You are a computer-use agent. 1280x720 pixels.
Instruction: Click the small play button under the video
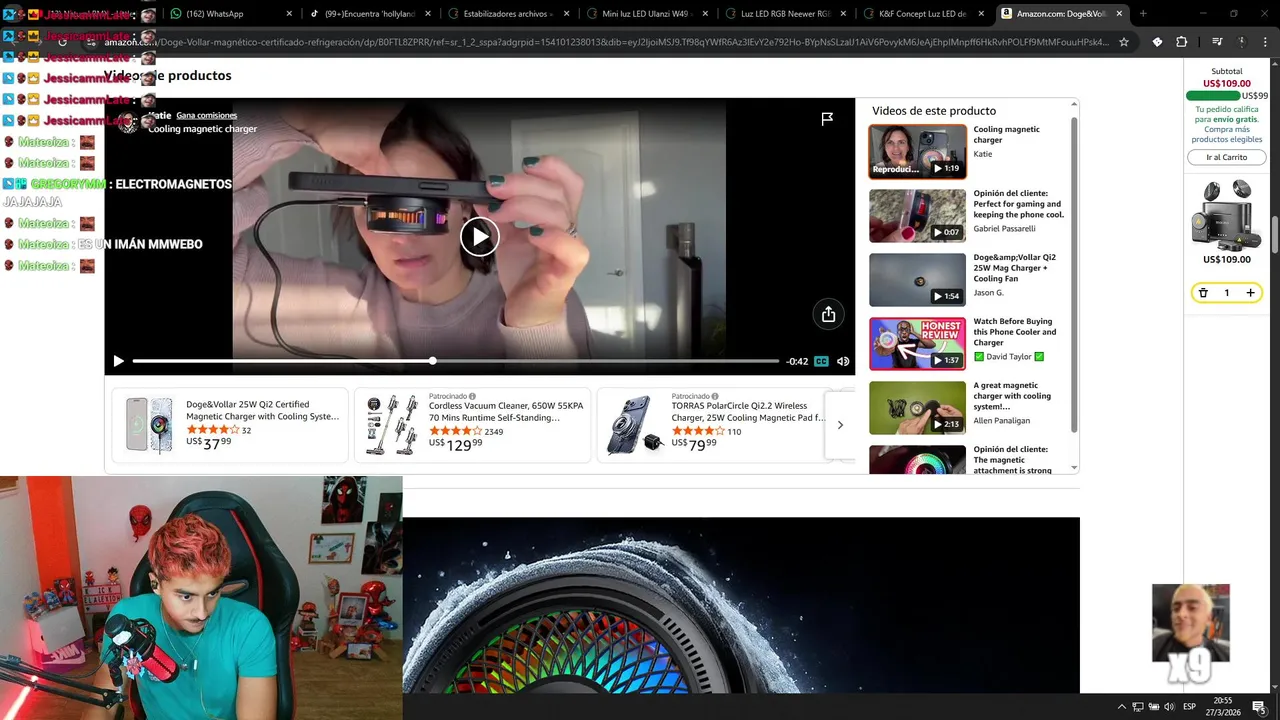point(118,361)
